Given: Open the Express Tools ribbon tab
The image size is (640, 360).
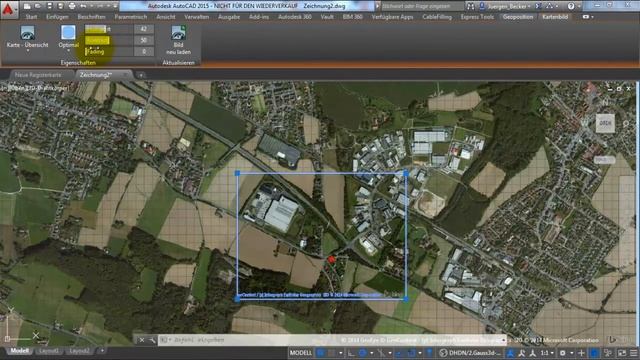Looking at the screenshot, I should 477,17.
